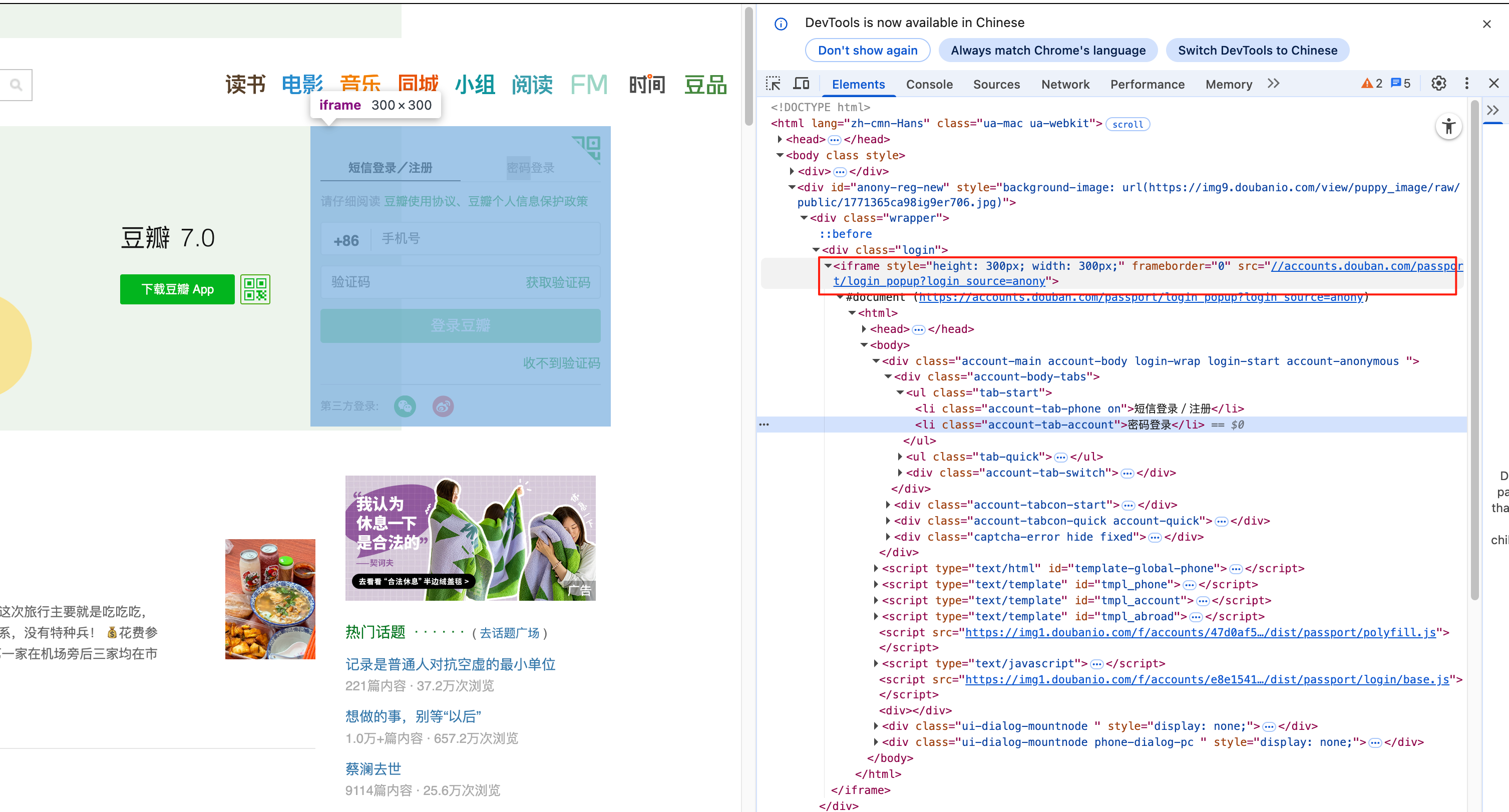The height and width of the screenshot is (812, 1509).
Task: Collapse the iframe element node
Action: [x=828, y=266]
